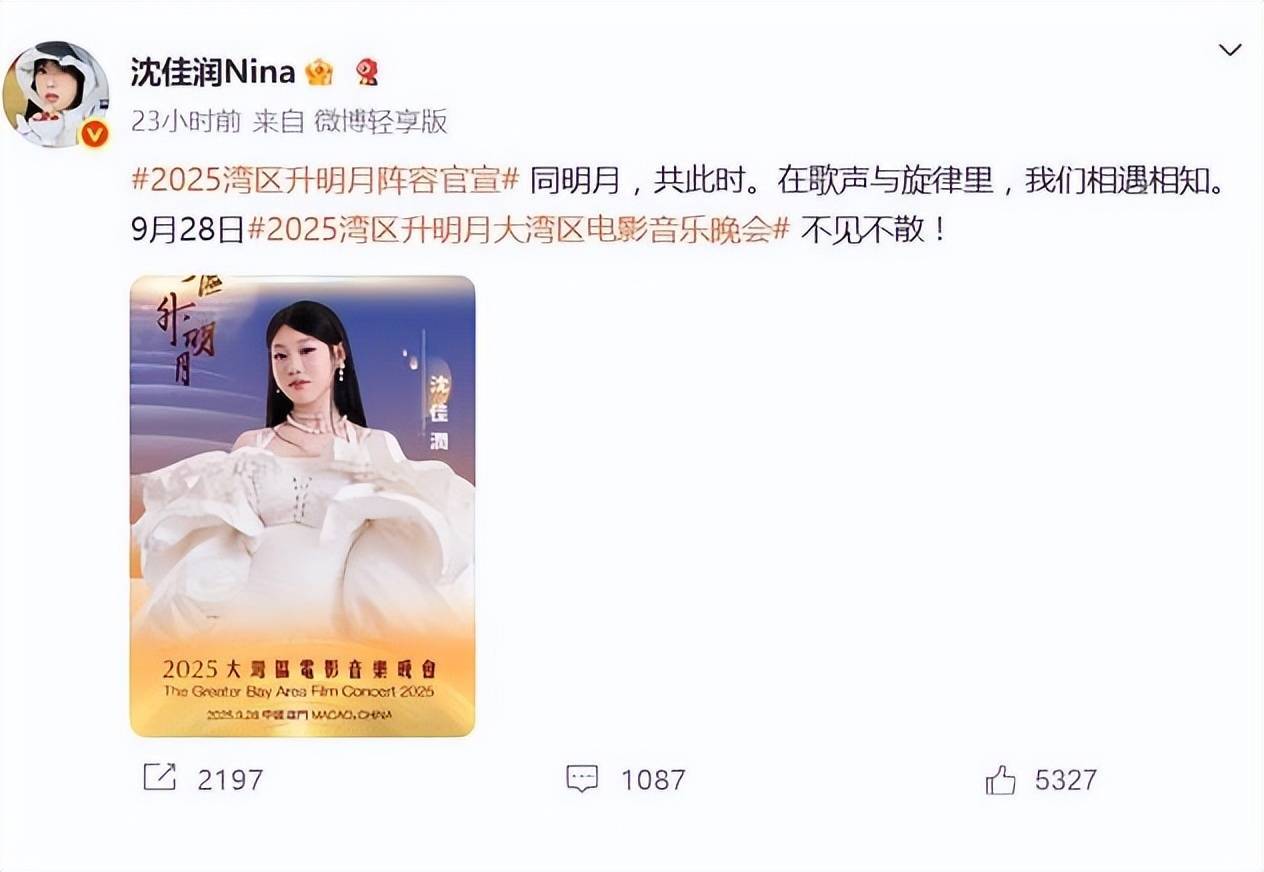Click the thumbs-up like icon
This screenshot has width=1264, height=872.
pos(1001,779)
